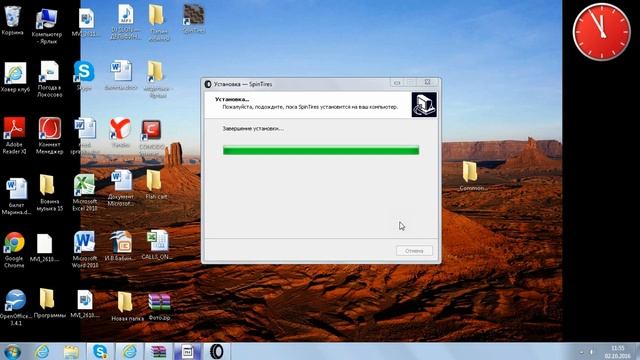
Task: Select the Фото.zip archive icon
Action: pos(159,307)
